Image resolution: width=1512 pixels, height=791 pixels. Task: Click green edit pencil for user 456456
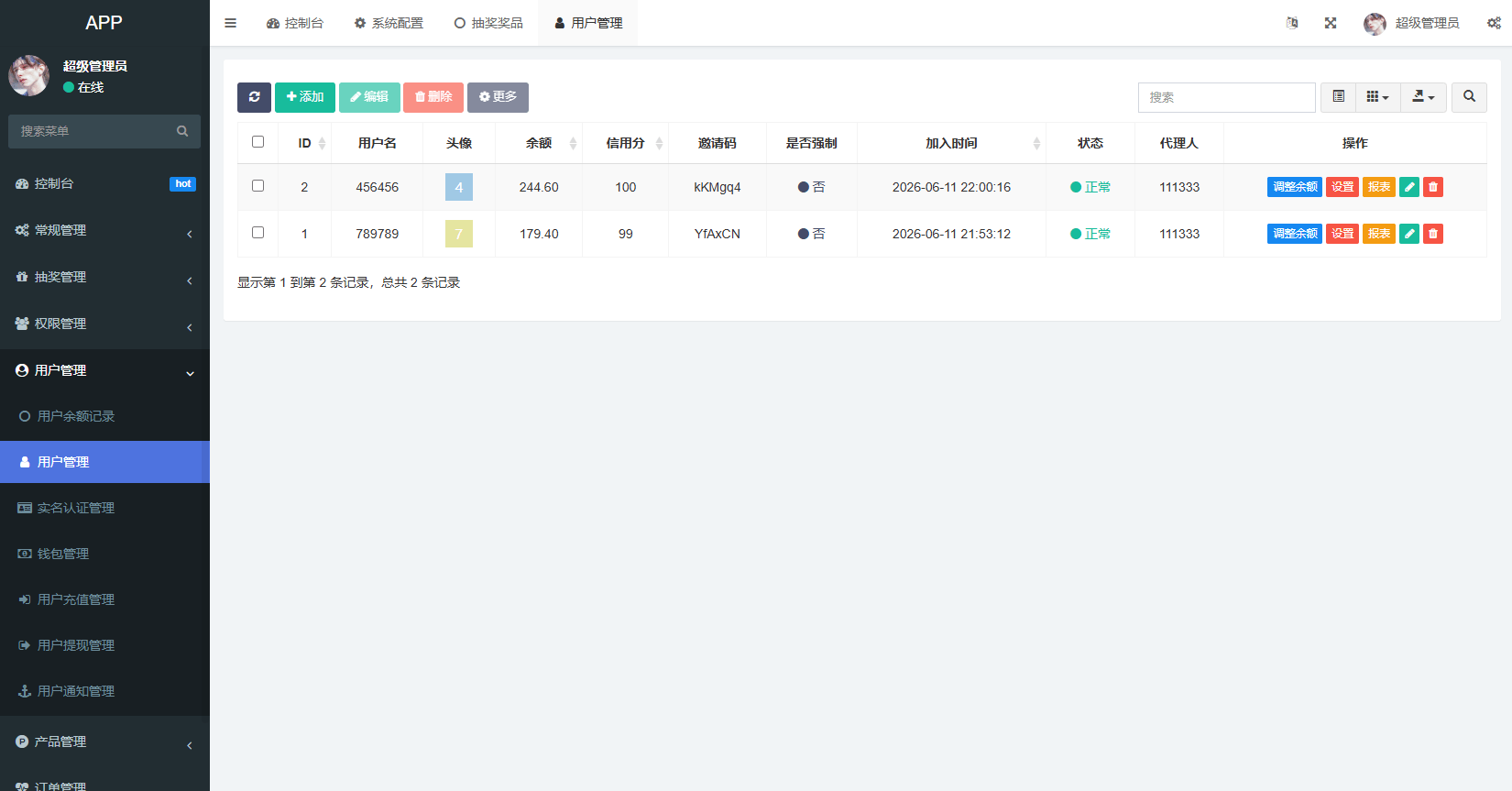[x=1409, y=187]
